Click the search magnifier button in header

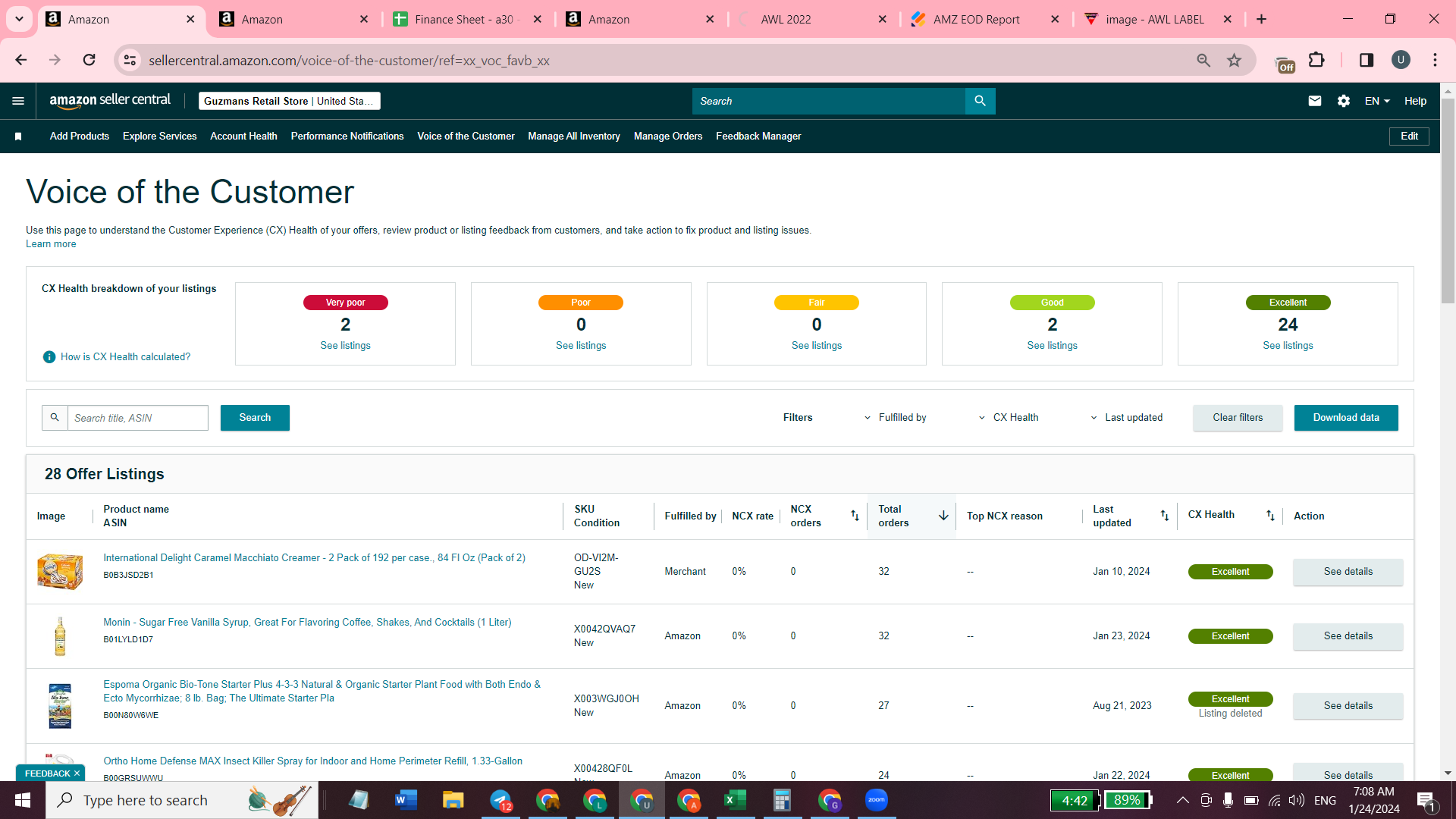[x=980, y=101]
